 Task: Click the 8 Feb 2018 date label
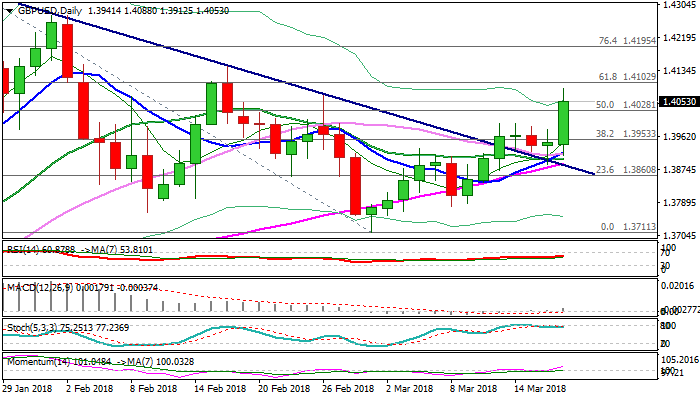click(154, 389)
